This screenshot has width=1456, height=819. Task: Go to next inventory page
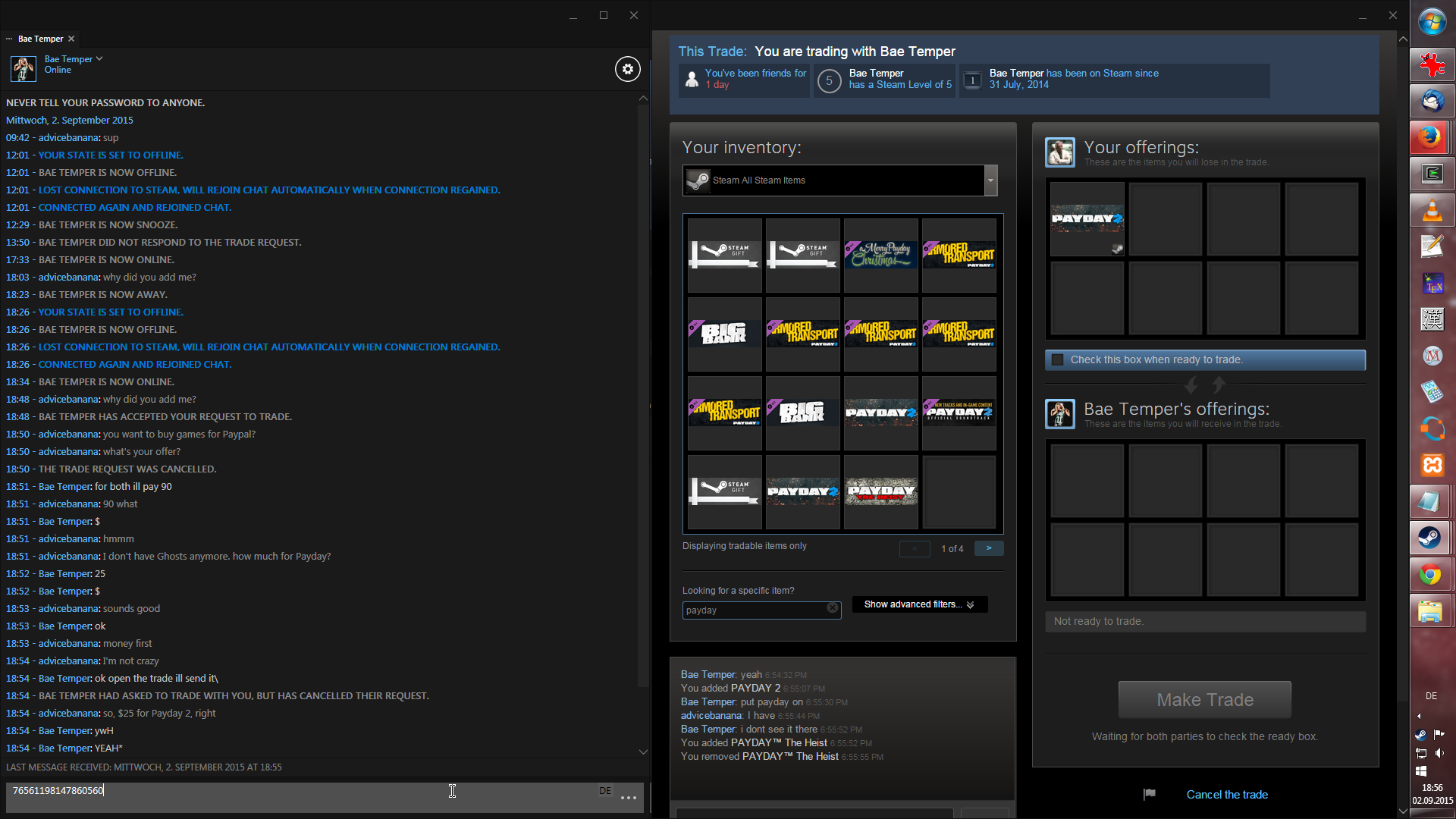[988, 548]
